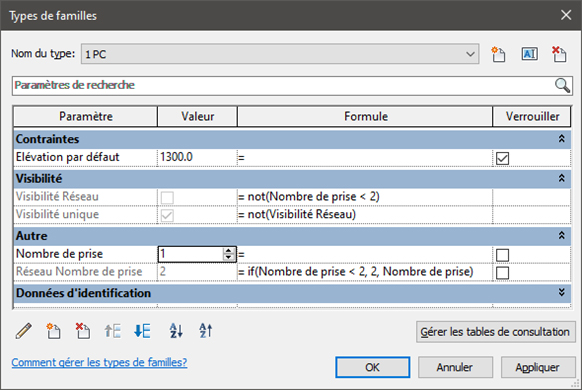Delete the current family type icon
582x390 pixels.
(559, 54)
